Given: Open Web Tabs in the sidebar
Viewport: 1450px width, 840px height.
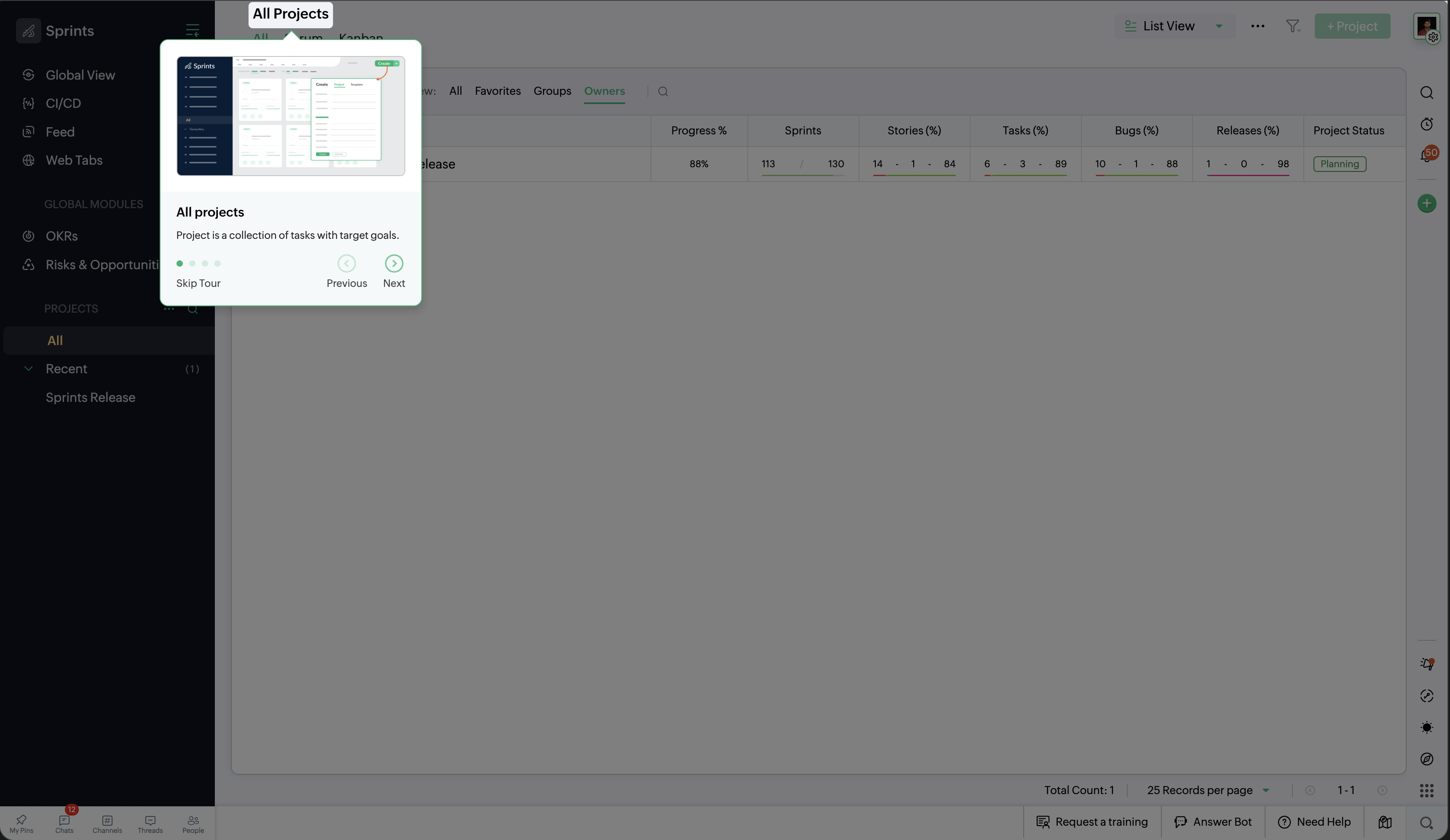Looking at the screenshot, I should tap(74, 160).
